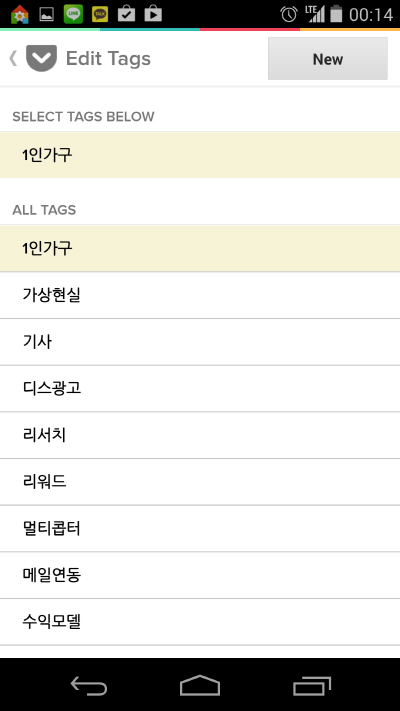
Task: Select the 기사 tag
Action: click(200, 342)
